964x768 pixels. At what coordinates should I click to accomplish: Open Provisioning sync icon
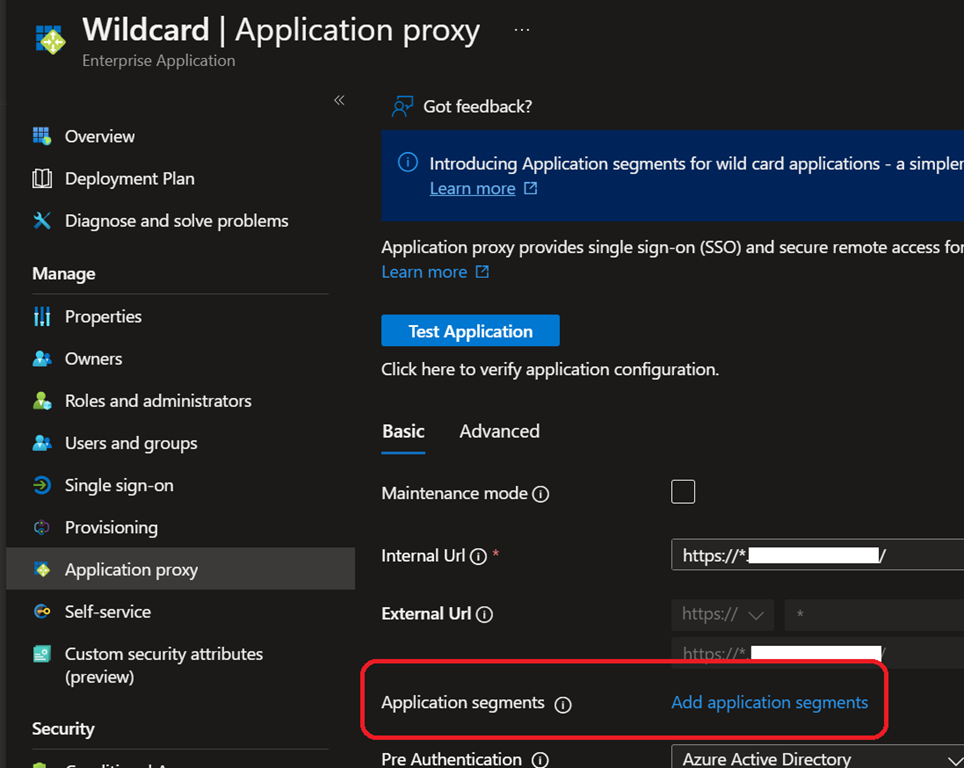(42, 528)
